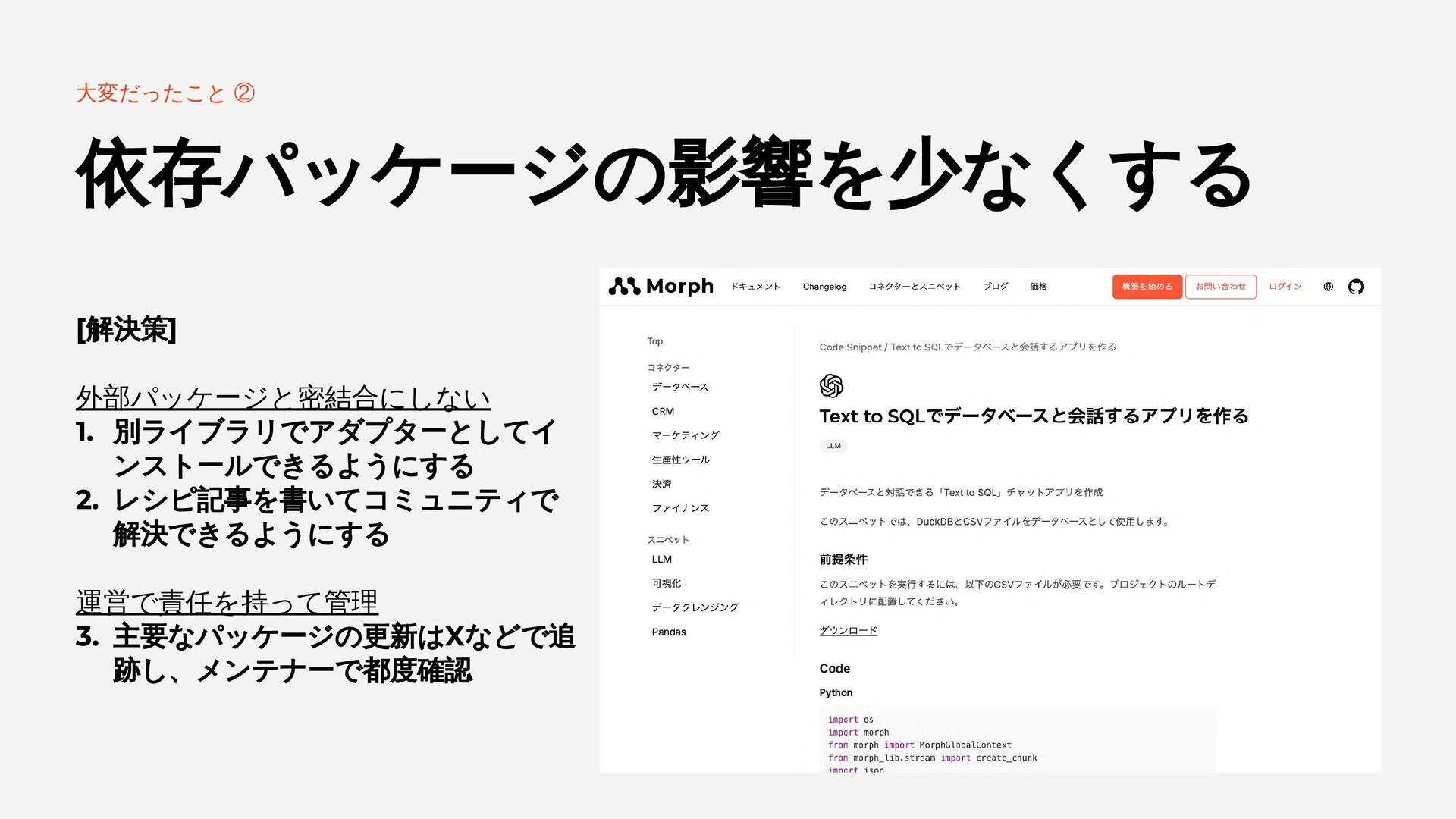
Task: Select Top in the sidebar
Action: 654,341
